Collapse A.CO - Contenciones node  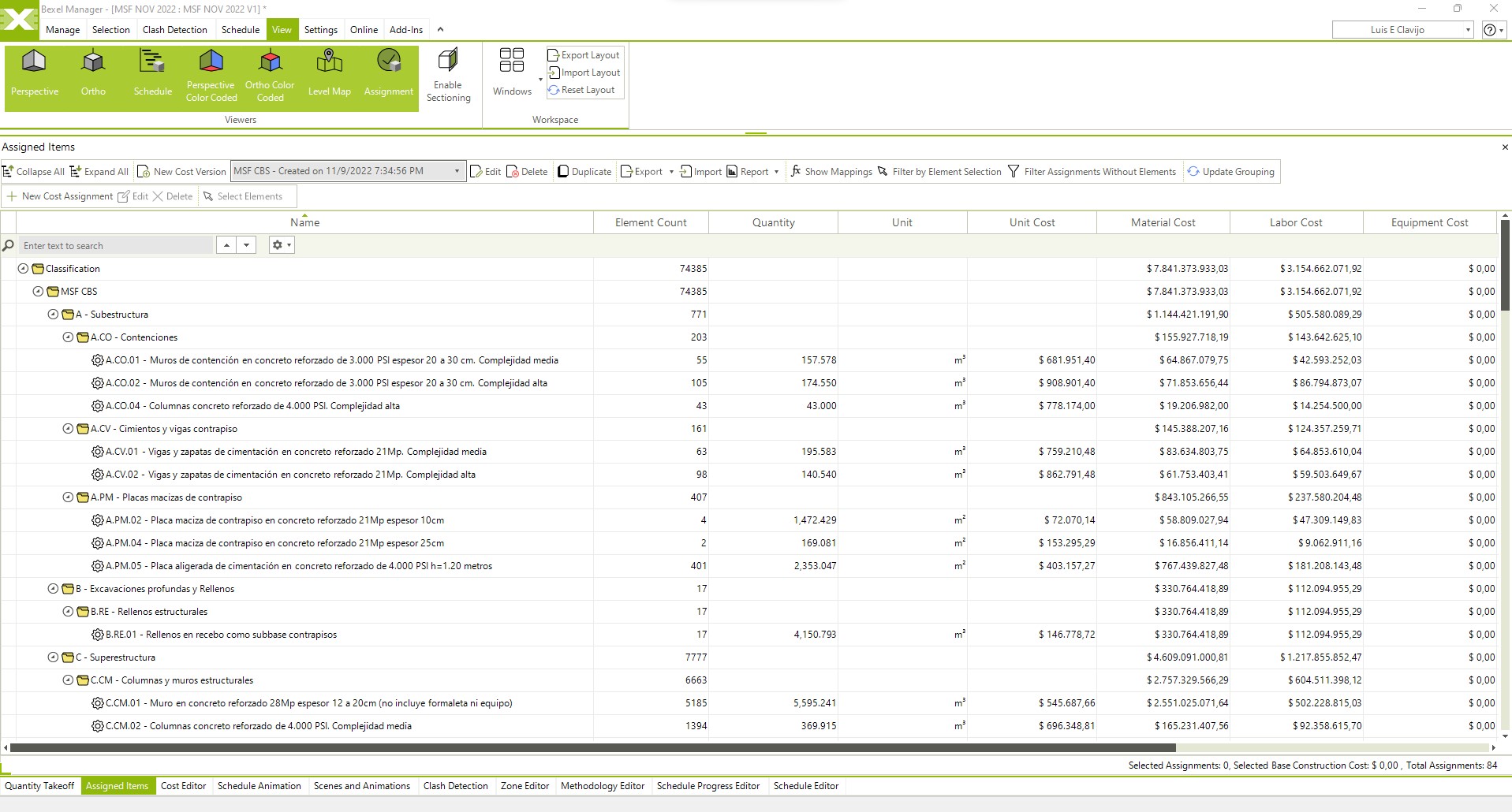tap(68, 337)
